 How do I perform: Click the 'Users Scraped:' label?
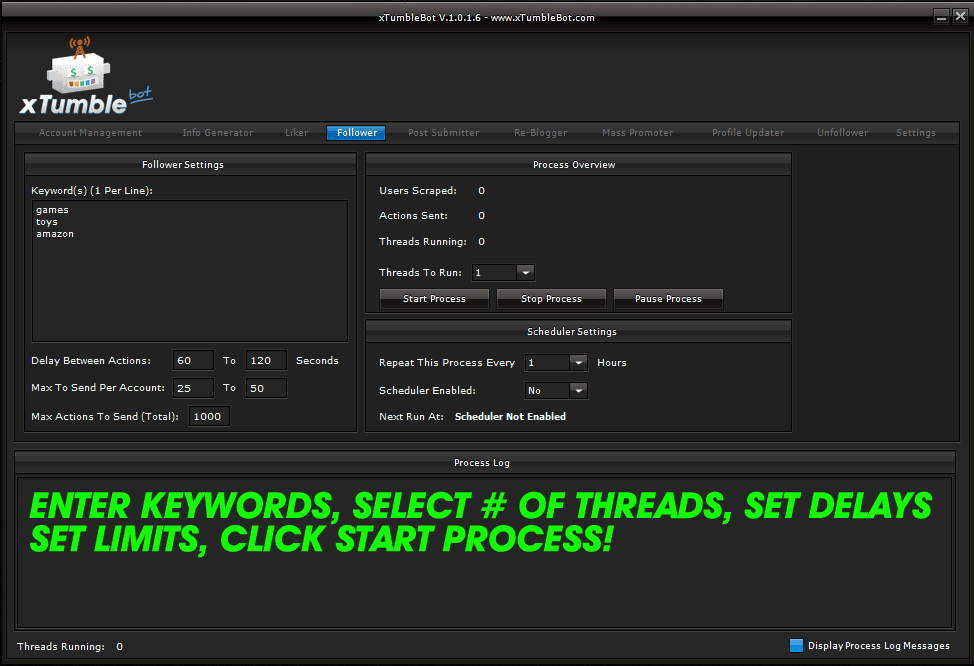coord(417,191)
